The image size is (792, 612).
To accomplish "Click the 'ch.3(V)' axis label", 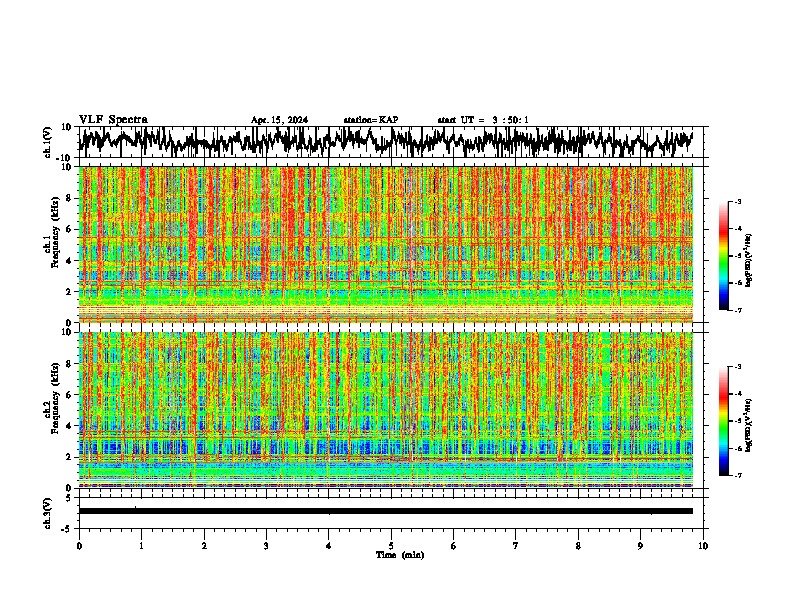I will (48, 513).
